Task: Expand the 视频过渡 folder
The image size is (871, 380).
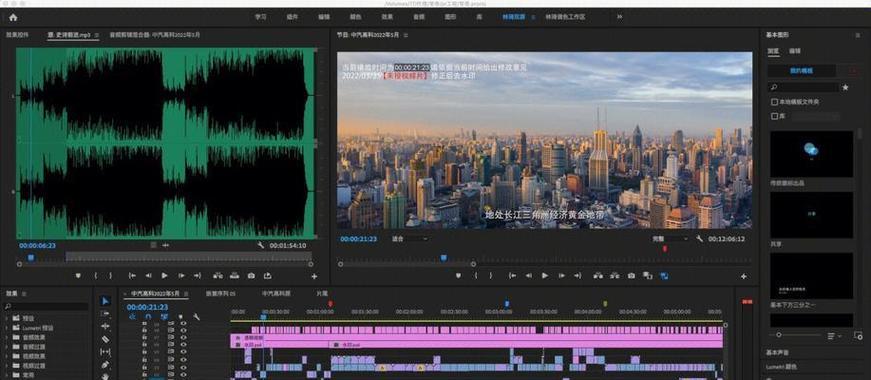Action: pos(6,366)
